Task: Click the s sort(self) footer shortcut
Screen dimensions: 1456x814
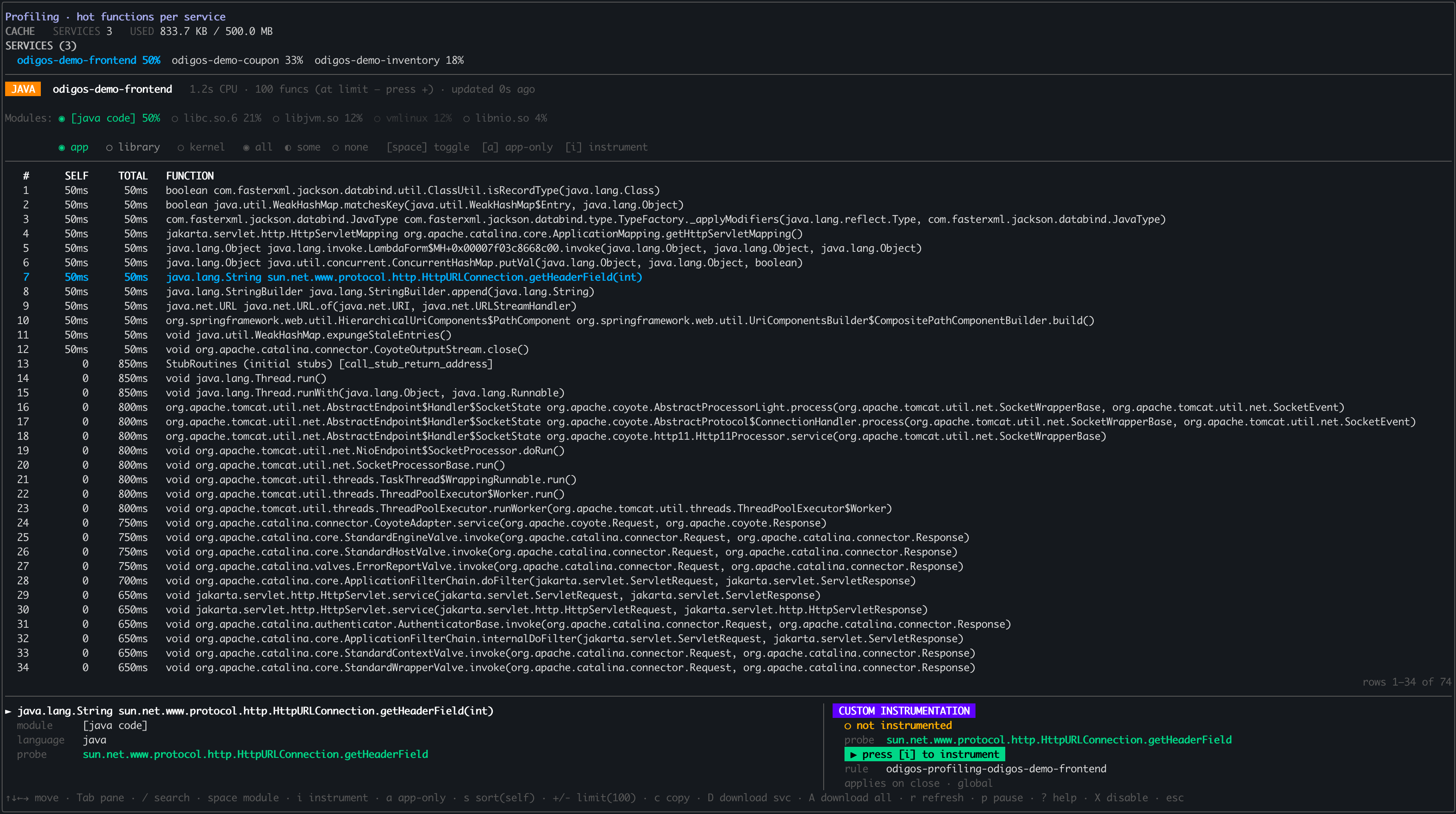Action: pos(499,797)
